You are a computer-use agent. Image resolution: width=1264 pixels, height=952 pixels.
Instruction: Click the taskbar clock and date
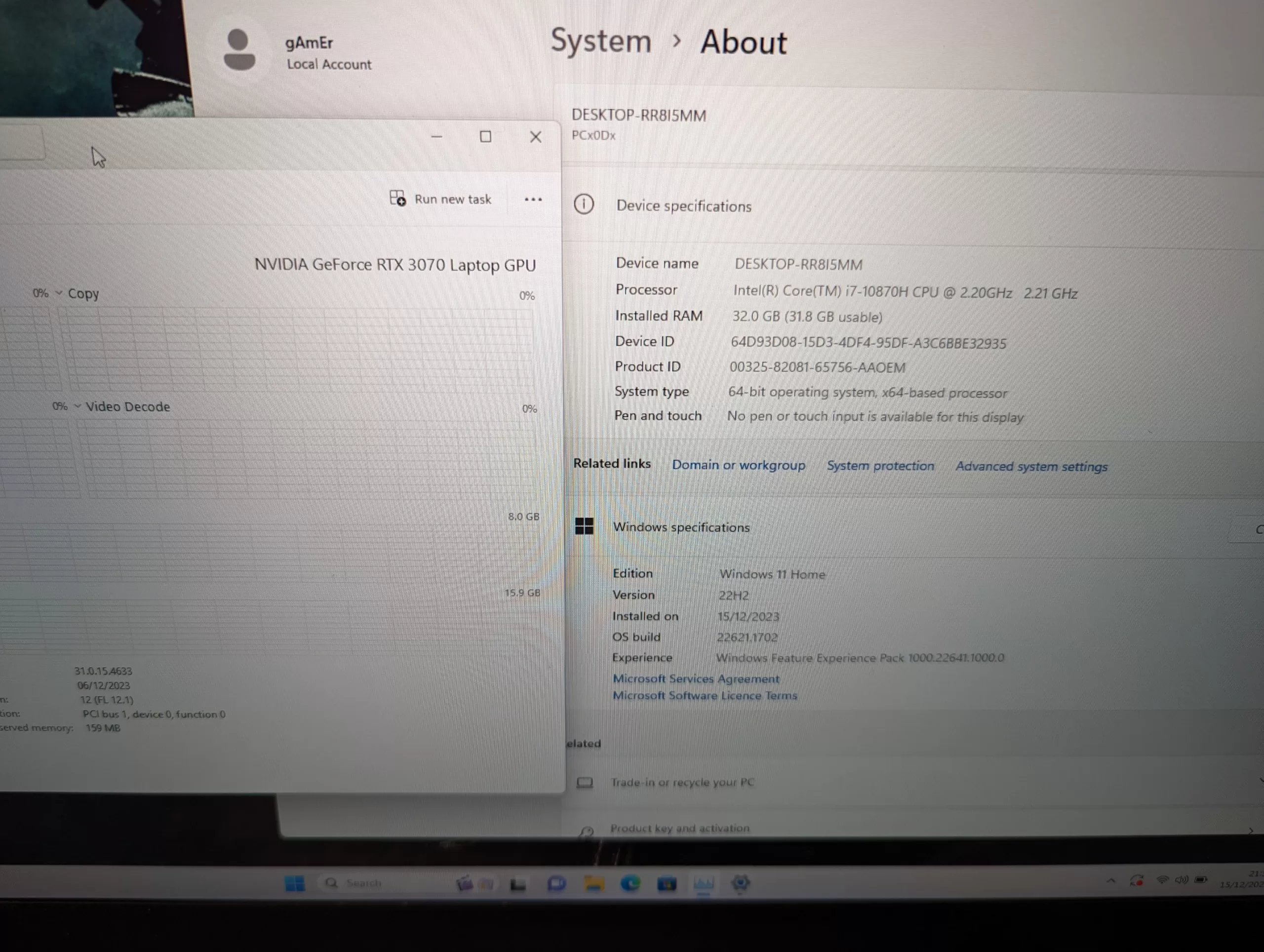(x=1242, y=879)
